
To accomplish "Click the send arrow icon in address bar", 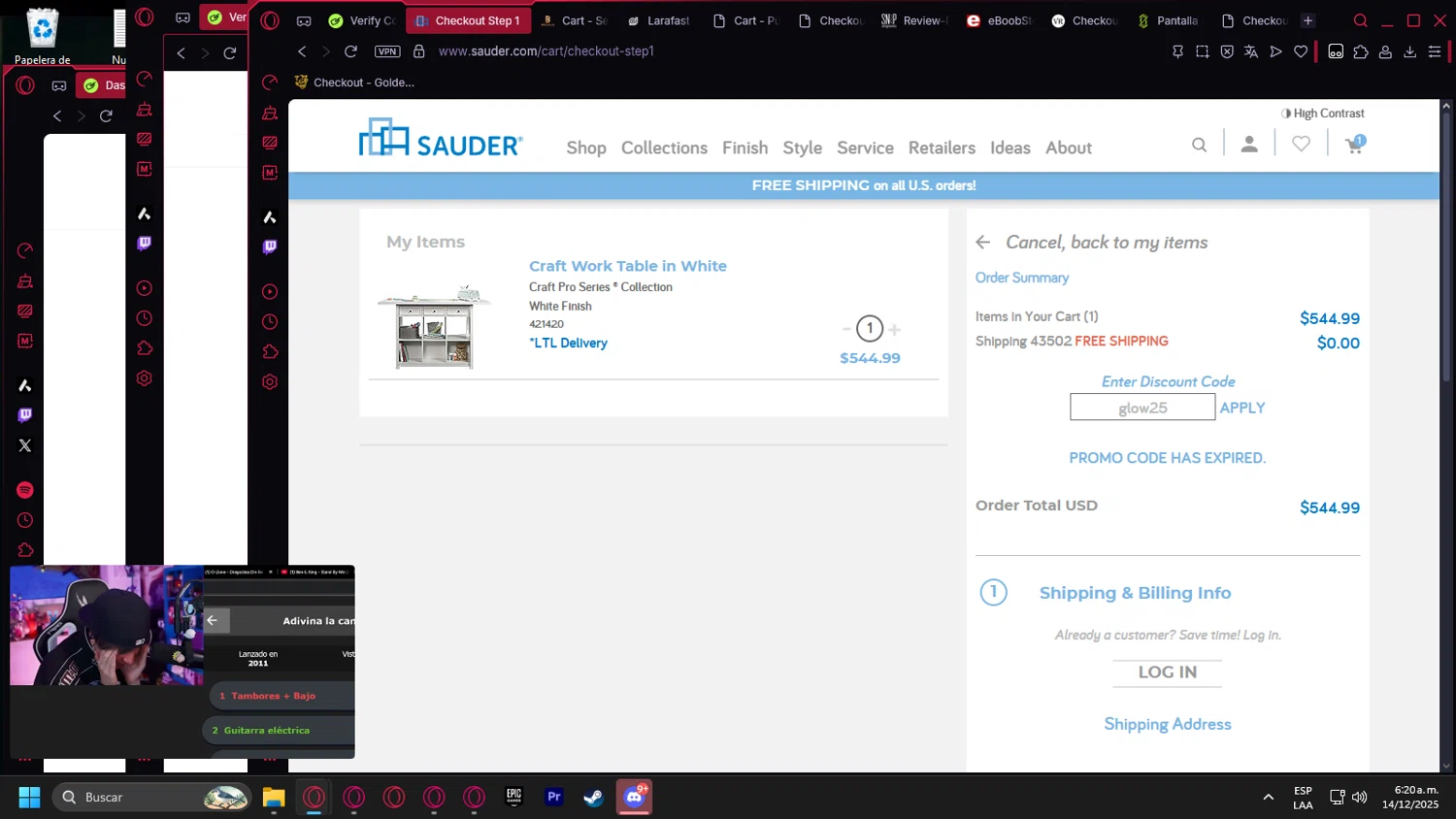I will tap(1276, 51).
